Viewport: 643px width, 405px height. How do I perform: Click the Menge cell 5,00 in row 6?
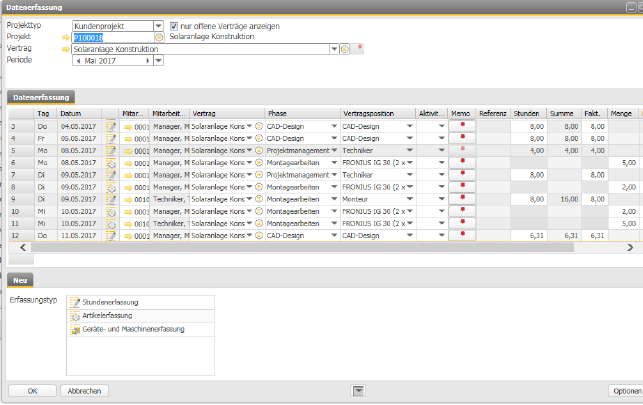[x=623, y=163]
